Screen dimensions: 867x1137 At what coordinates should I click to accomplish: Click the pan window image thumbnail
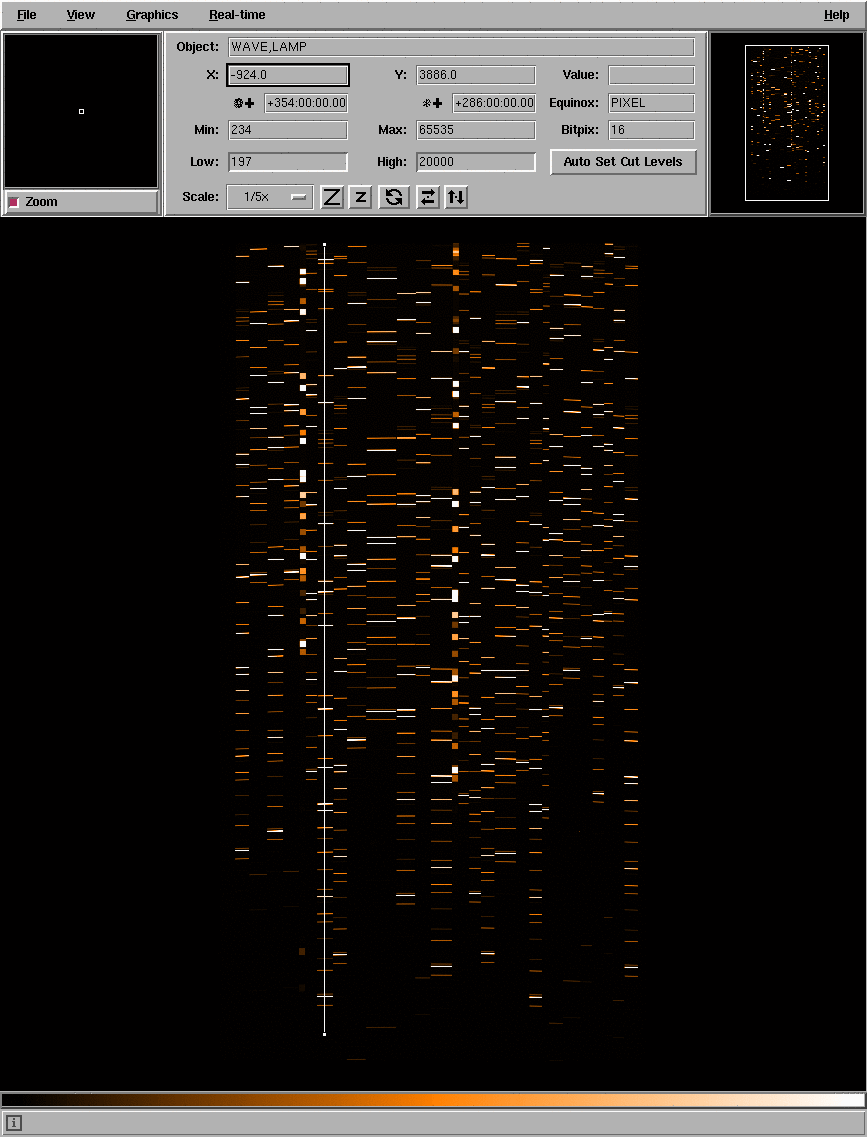[x=787, y=123]
